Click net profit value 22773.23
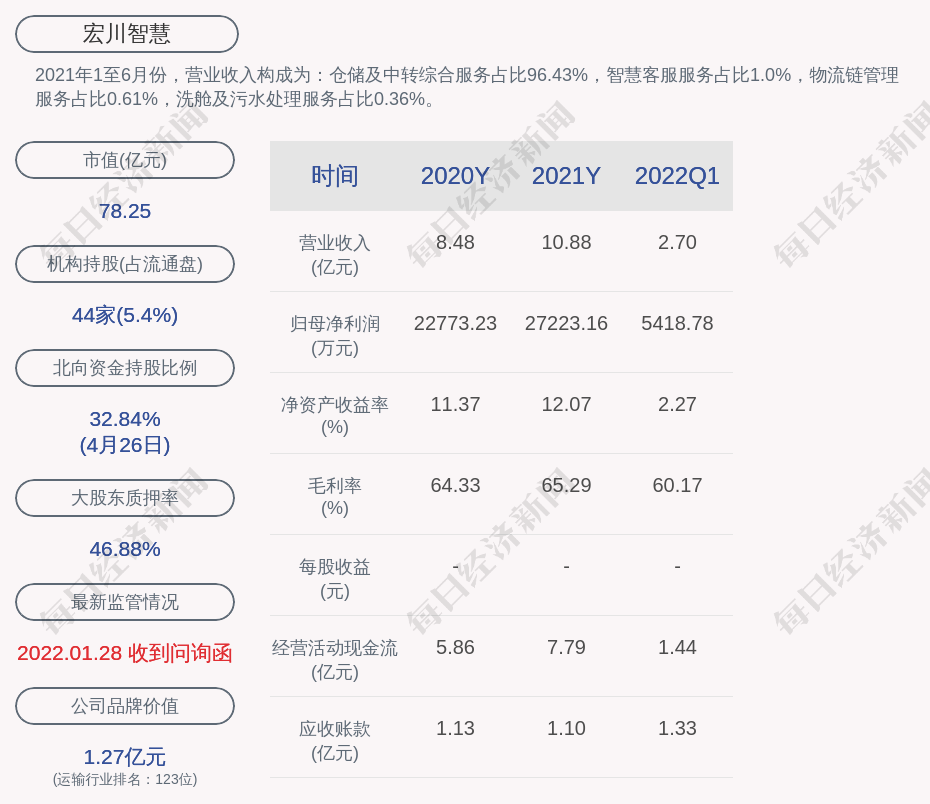Screen dimensions: 930x804 455,323
